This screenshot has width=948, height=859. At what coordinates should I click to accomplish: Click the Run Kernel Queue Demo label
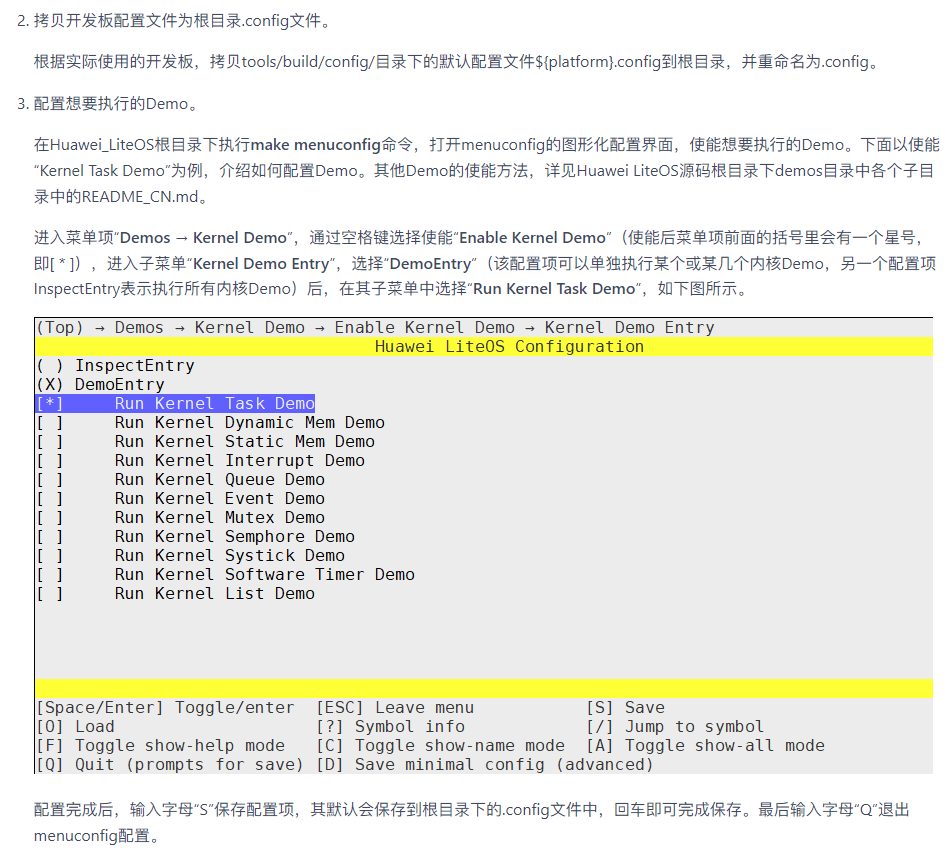(x=220, y=480)
